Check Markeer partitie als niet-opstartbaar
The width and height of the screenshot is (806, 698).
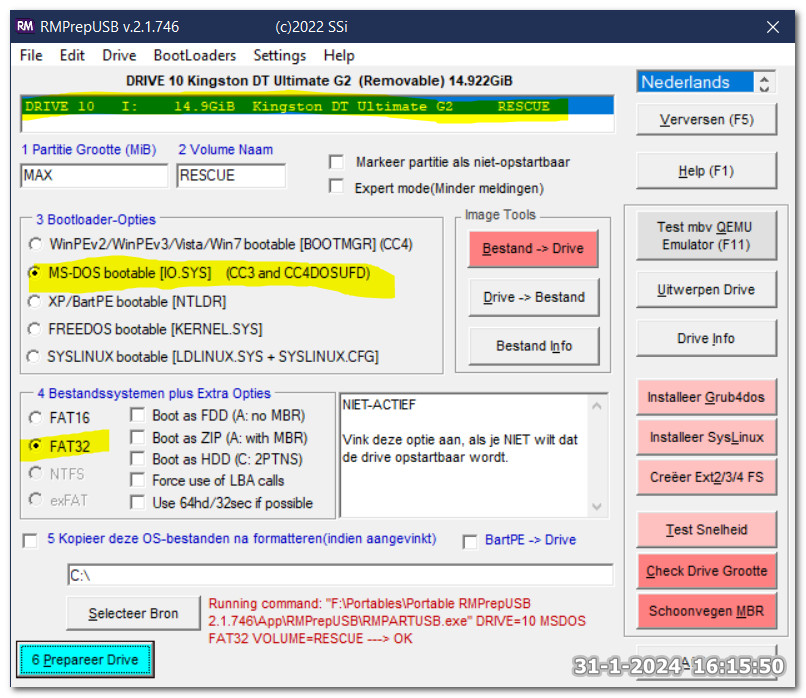click(337, 162)
